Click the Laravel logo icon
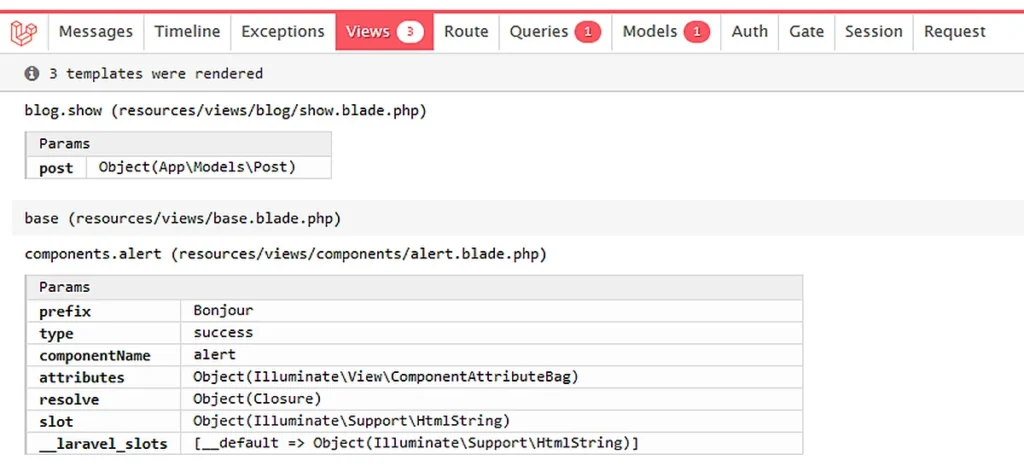The image size is (1024, 472). (x=24, y=32)
